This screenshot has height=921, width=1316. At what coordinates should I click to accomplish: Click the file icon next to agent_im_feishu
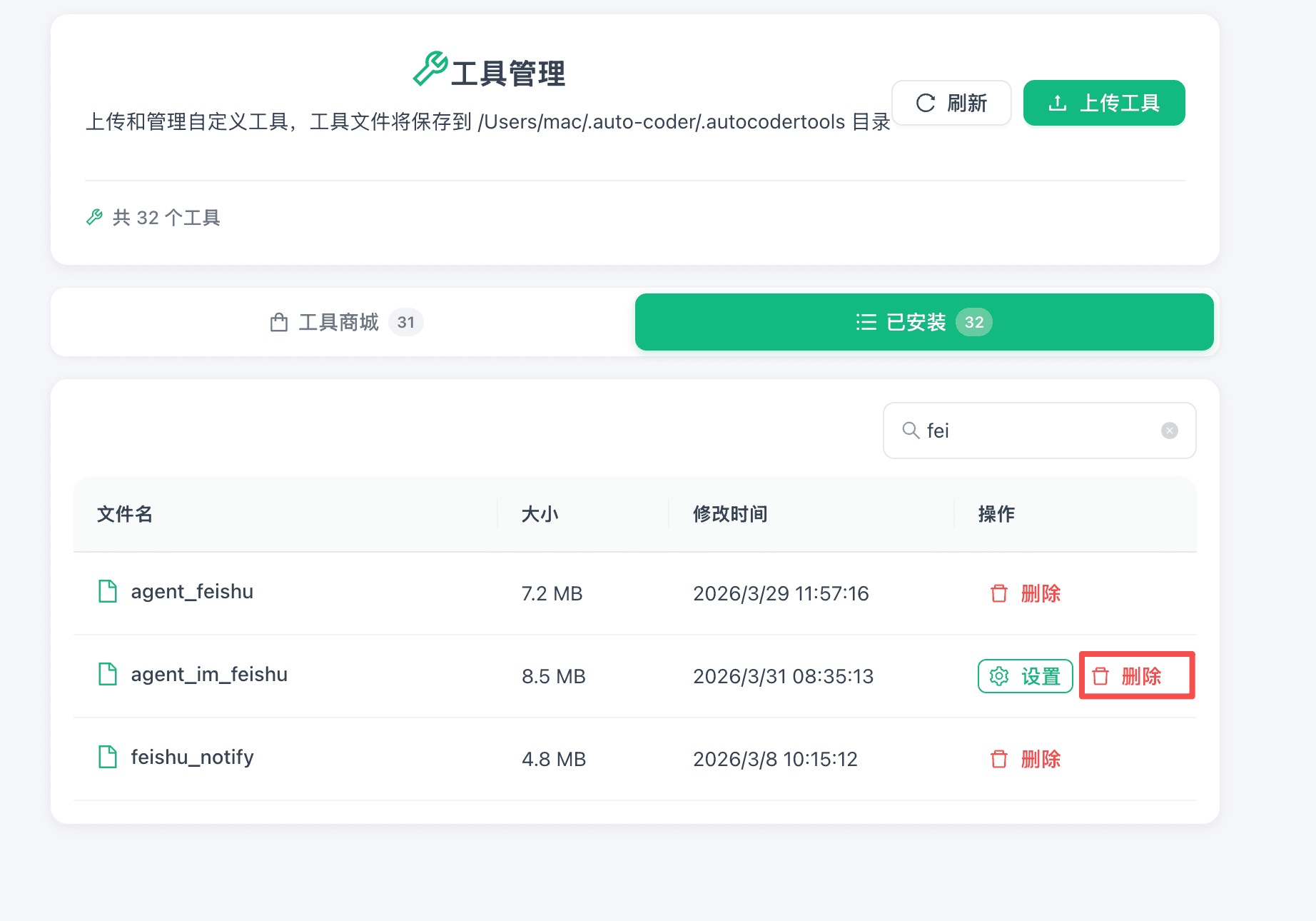108,675
